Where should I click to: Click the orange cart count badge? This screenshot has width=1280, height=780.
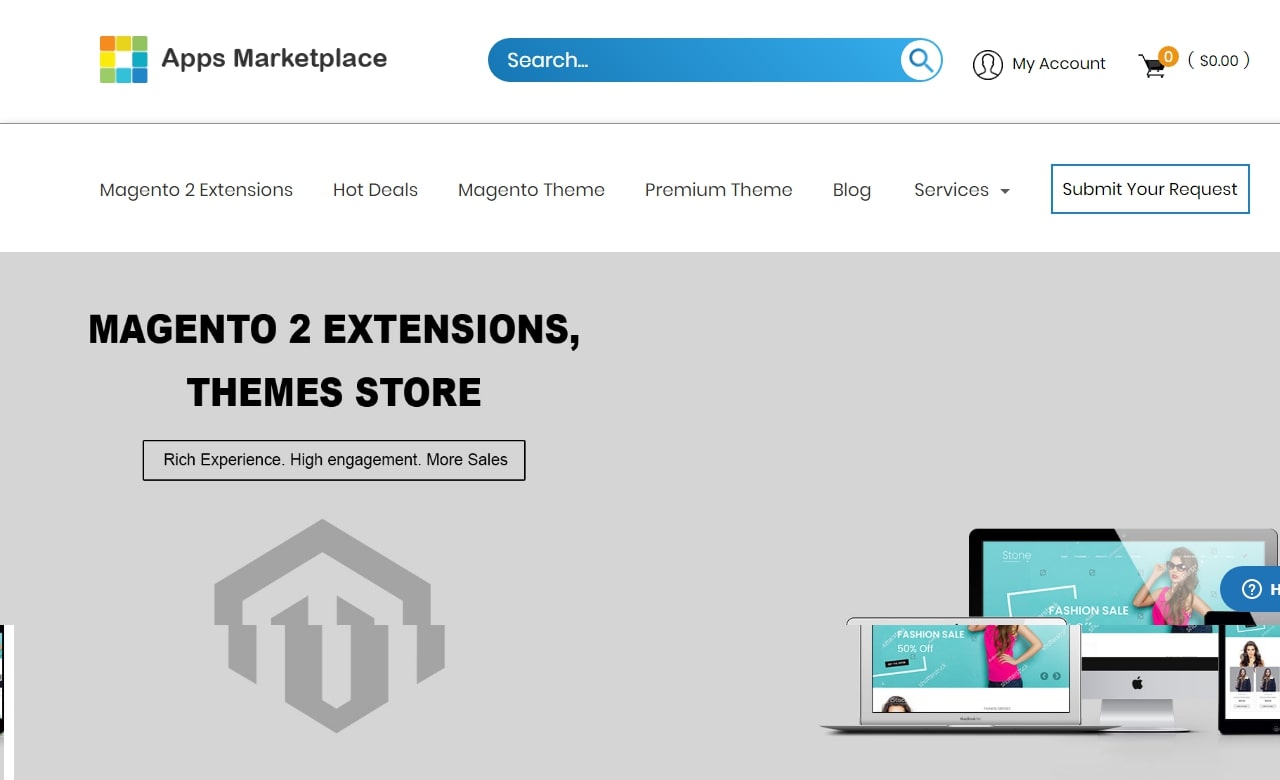1168,56
